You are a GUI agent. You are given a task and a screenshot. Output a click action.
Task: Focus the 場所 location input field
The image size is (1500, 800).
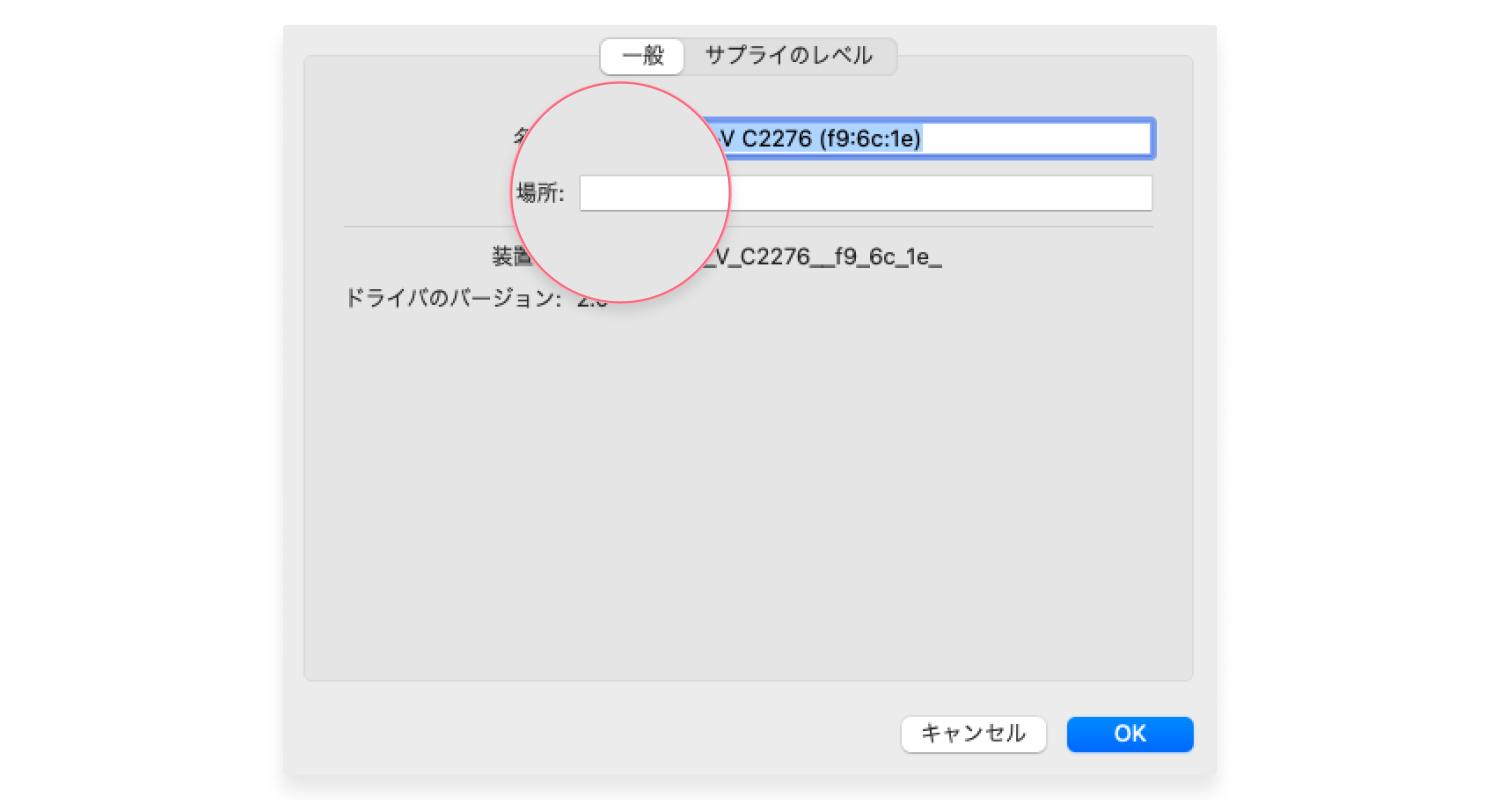866,193
